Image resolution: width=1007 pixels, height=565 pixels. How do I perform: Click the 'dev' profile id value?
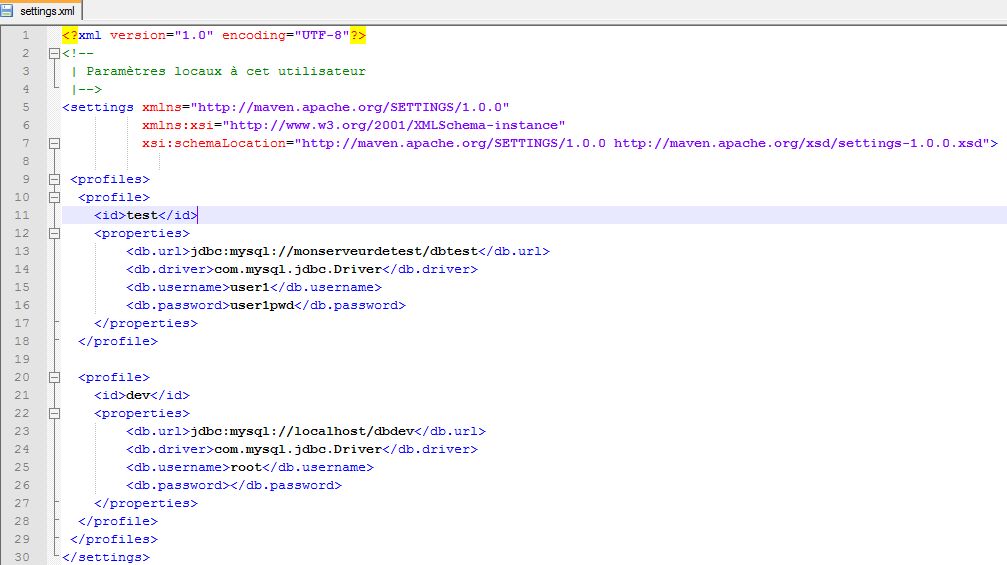coord(138,395)
